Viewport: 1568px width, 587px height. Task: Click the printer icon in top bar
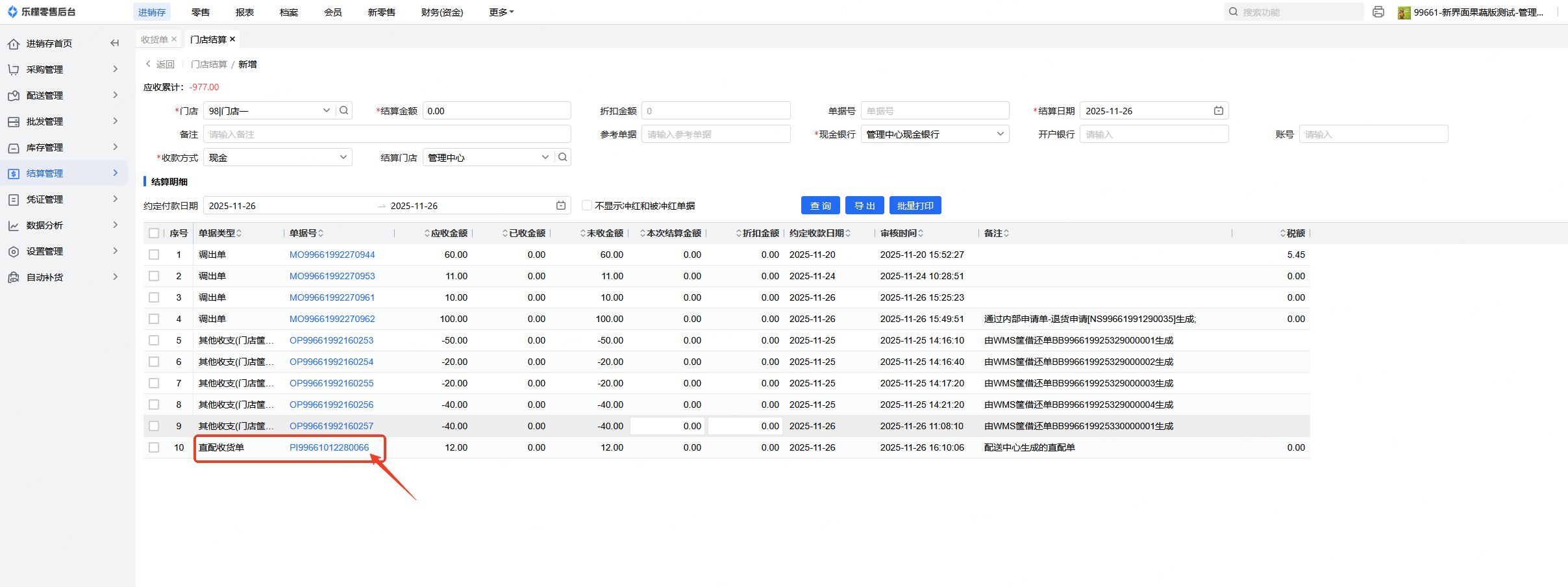[1378, 12]
